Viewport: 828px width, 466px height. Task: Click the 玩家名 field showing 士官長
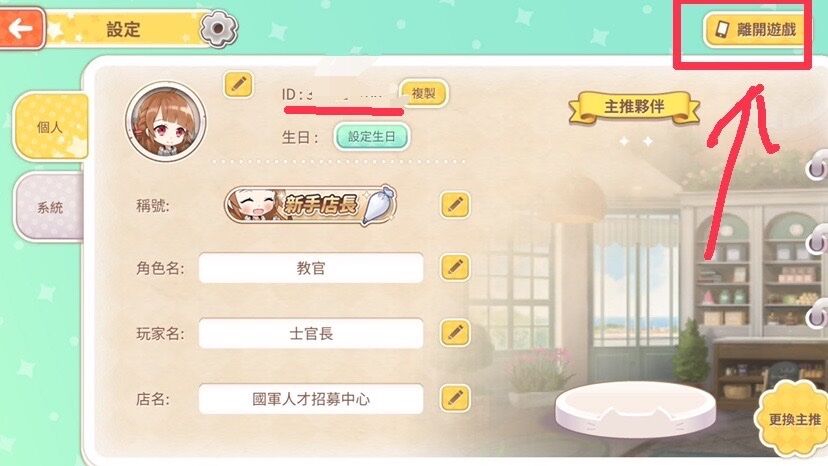310,333
